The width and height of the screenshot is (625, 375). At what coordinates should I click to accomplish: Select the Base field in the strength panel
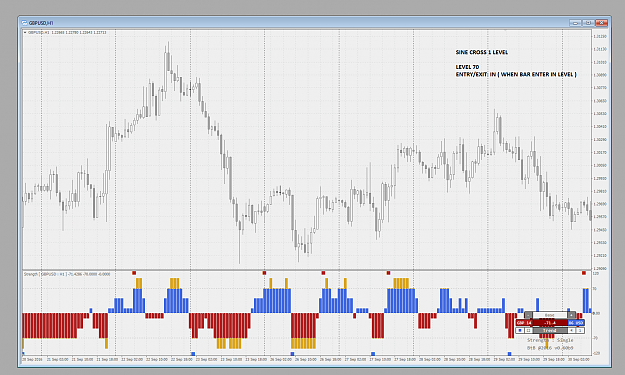[550, 315]
